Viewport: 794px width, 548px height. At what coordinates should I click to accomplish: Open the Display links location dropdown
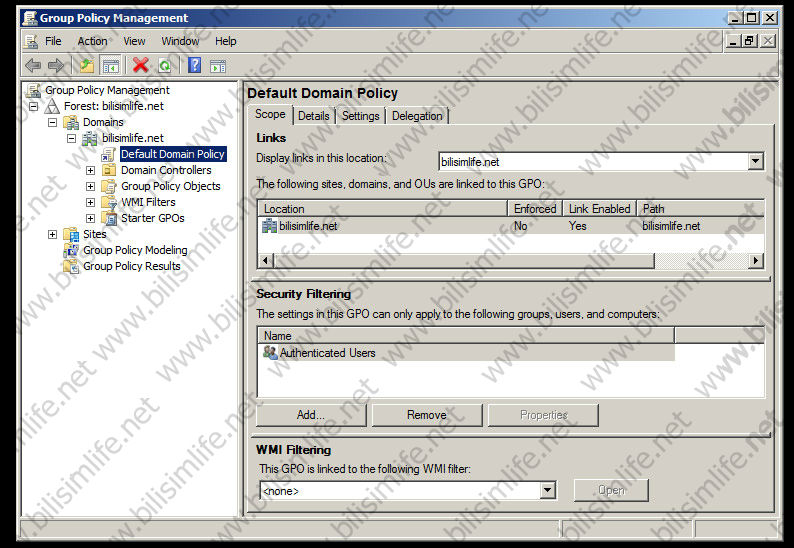755,161
